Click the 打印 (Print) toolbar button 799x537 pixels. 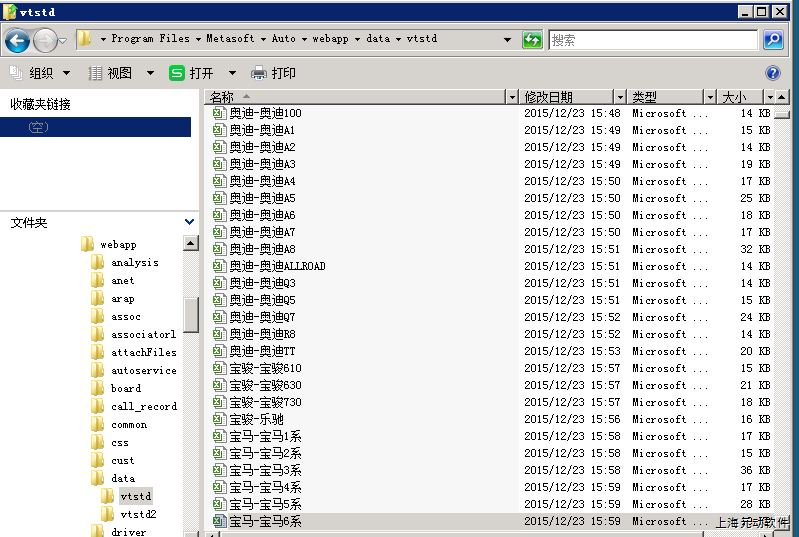pyautogui.click(x=273, y=73)
